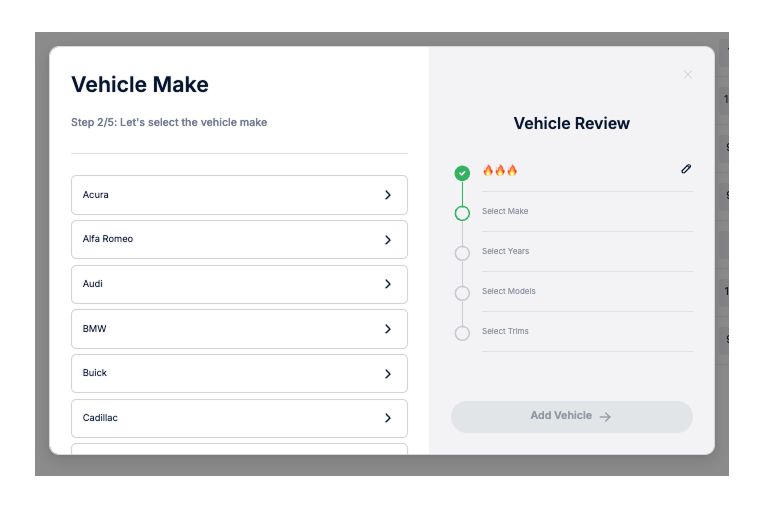Click the flame emojis vehicle entry
This screenshot has height=507, width=776.
coord(500,170)
